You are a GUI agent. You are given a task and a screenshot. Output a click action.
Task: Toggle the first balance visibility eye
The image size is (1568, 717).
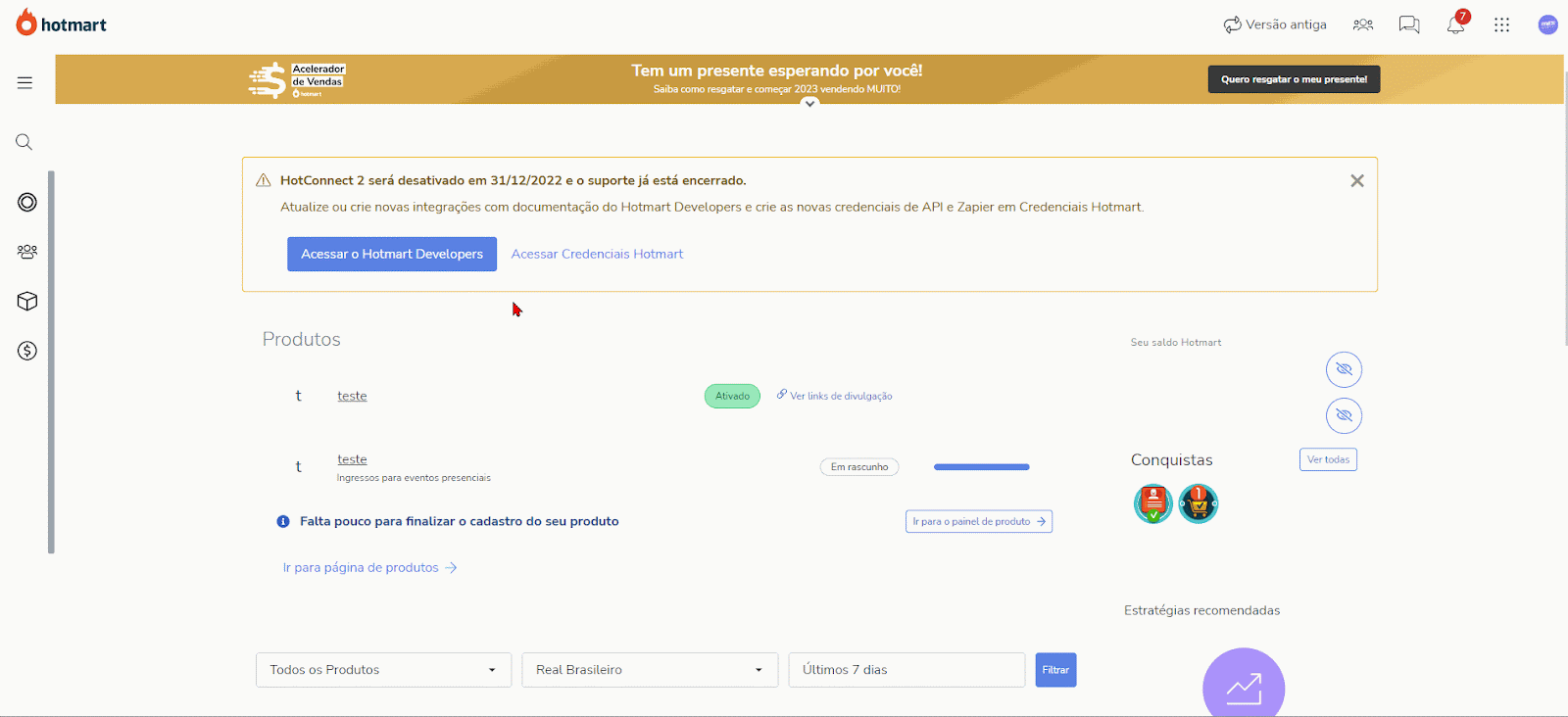[x=1345, y=369]
